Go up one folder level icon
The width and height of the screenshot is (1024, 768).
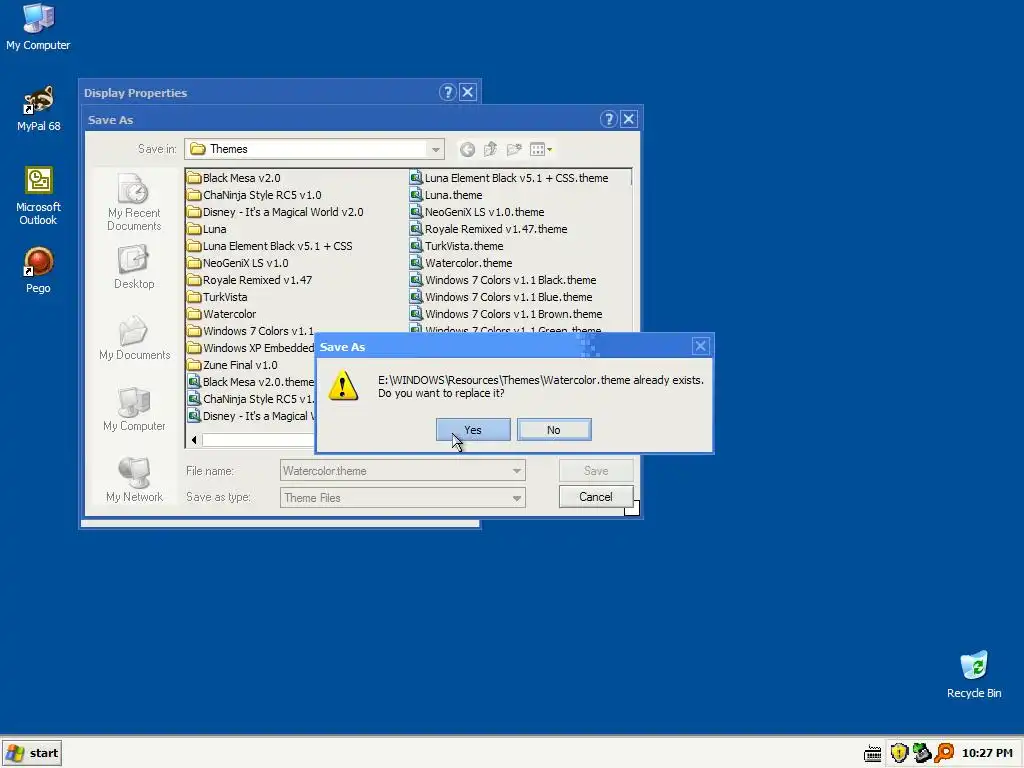[x=490, y=150]
